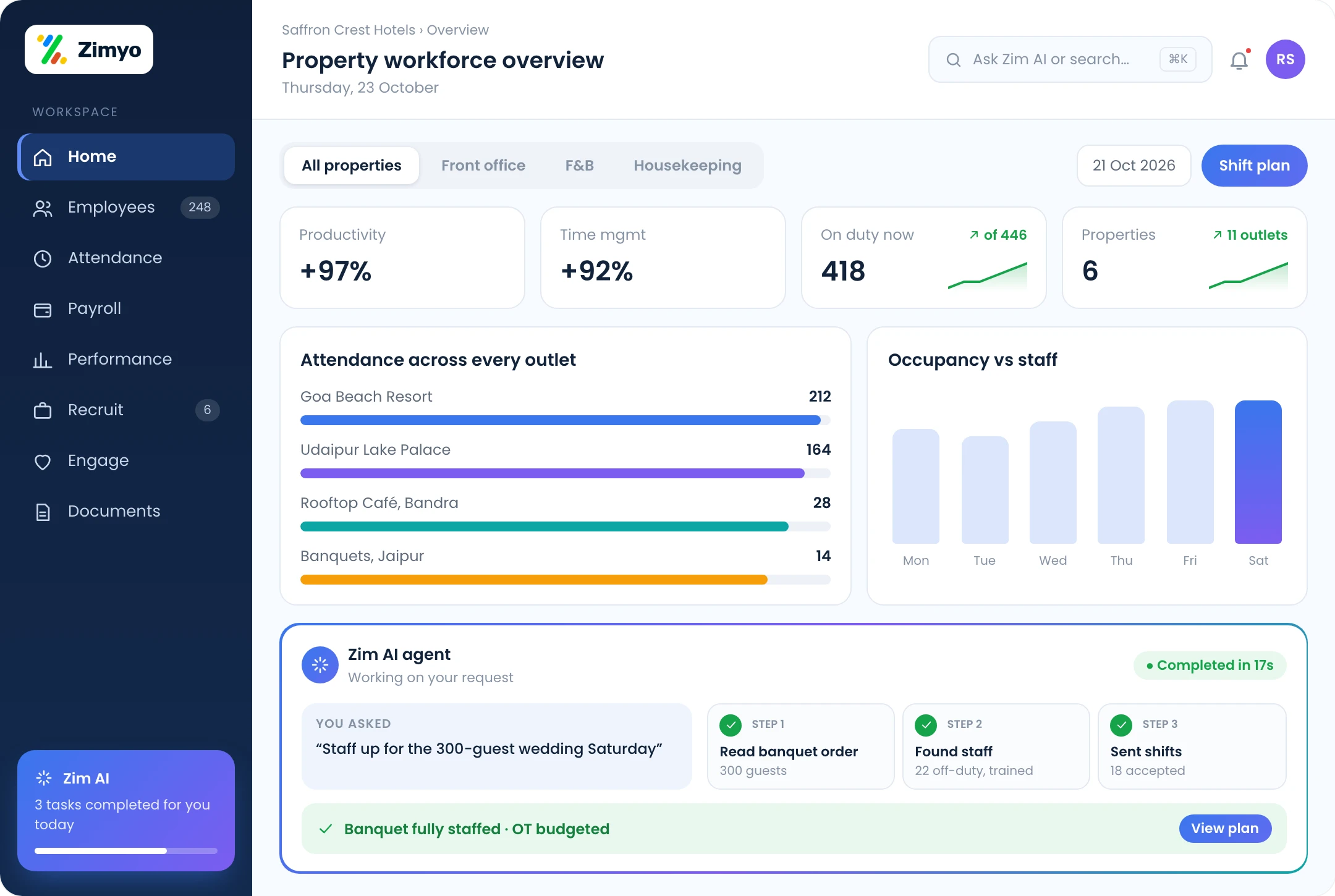1335x896 pixels.
Task: Click the Thursday occupancy bar
Action: pyautogui.click(x=1121, y=475)
